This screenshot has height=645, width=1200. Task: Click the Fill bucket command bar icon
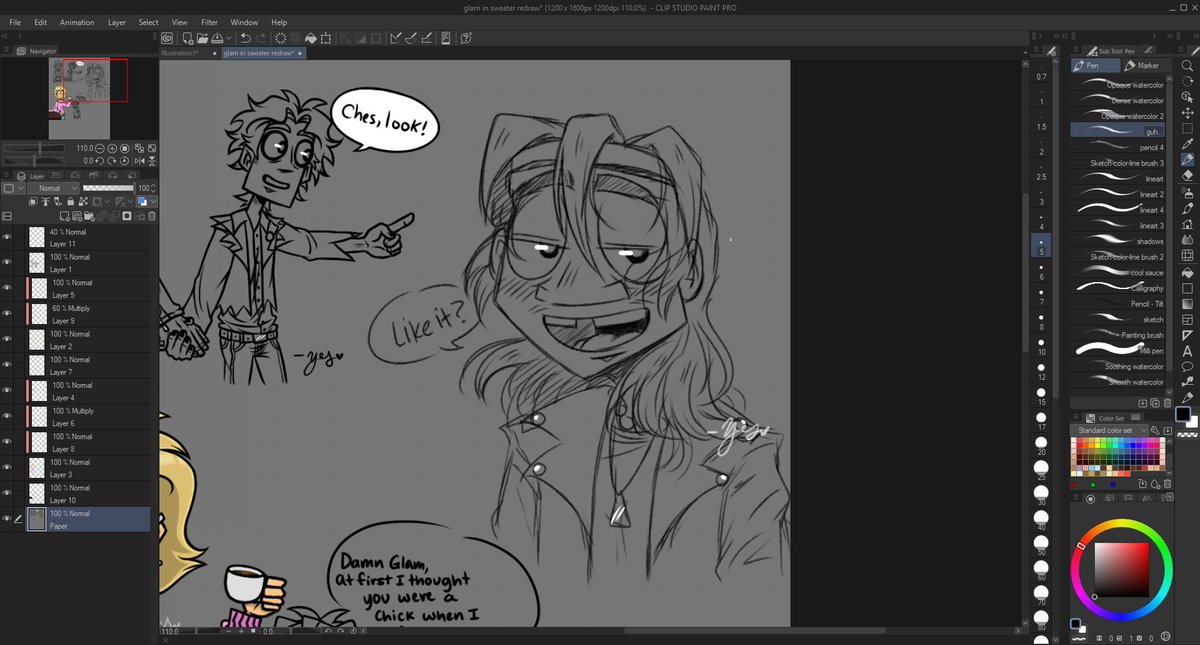pyautogui.click(x=311, y=38)
